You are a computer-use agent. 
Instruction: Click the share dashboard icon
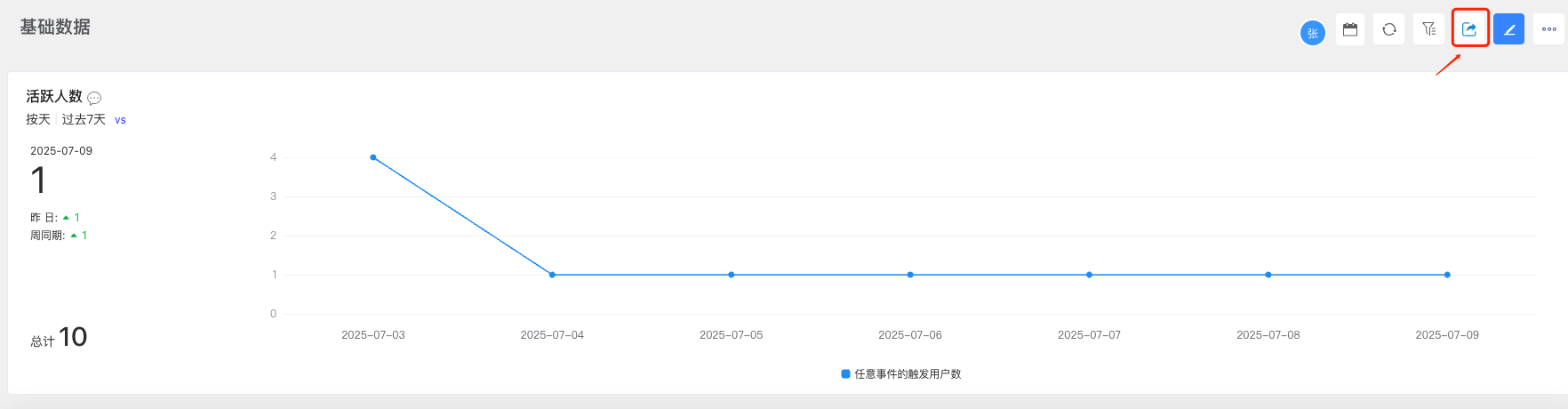pyautogui.click(x=1469, y=29)
